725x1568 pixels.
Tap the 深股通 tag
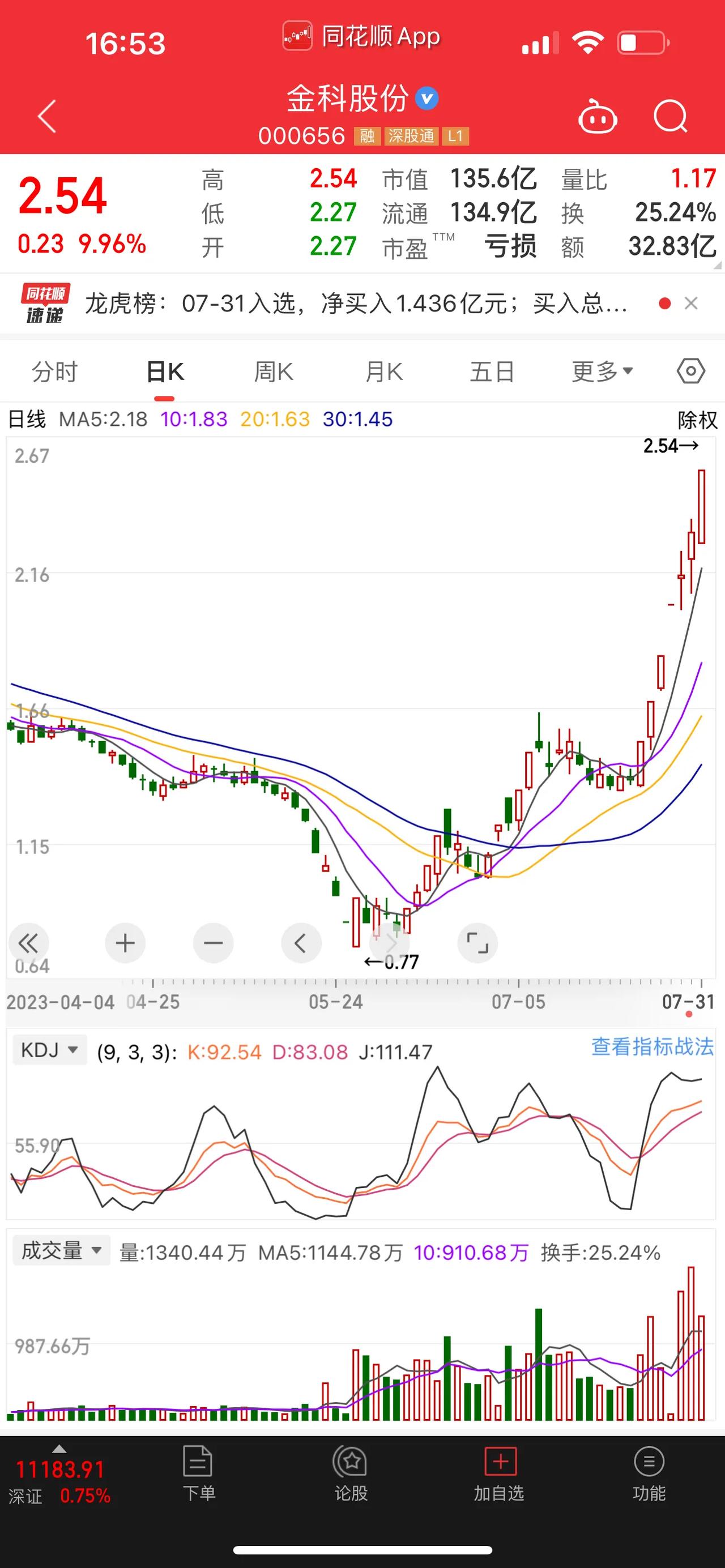tap(411, 136)
